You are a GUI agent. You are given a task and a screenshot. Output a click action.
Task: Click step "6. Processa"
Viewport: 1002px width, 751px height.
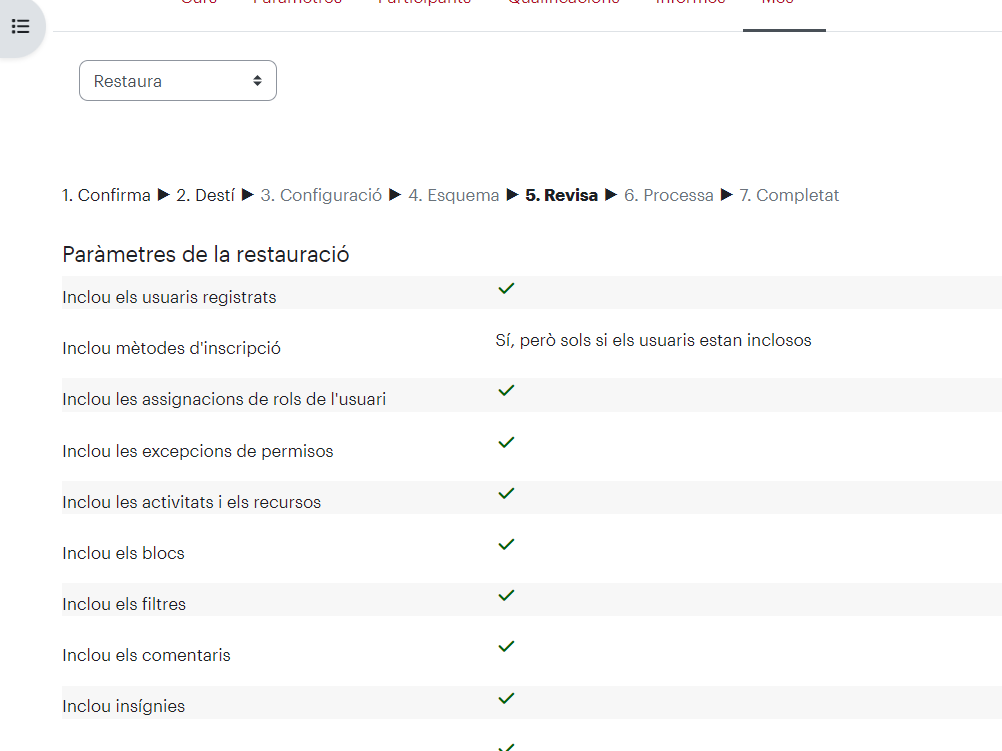point(668,195)
